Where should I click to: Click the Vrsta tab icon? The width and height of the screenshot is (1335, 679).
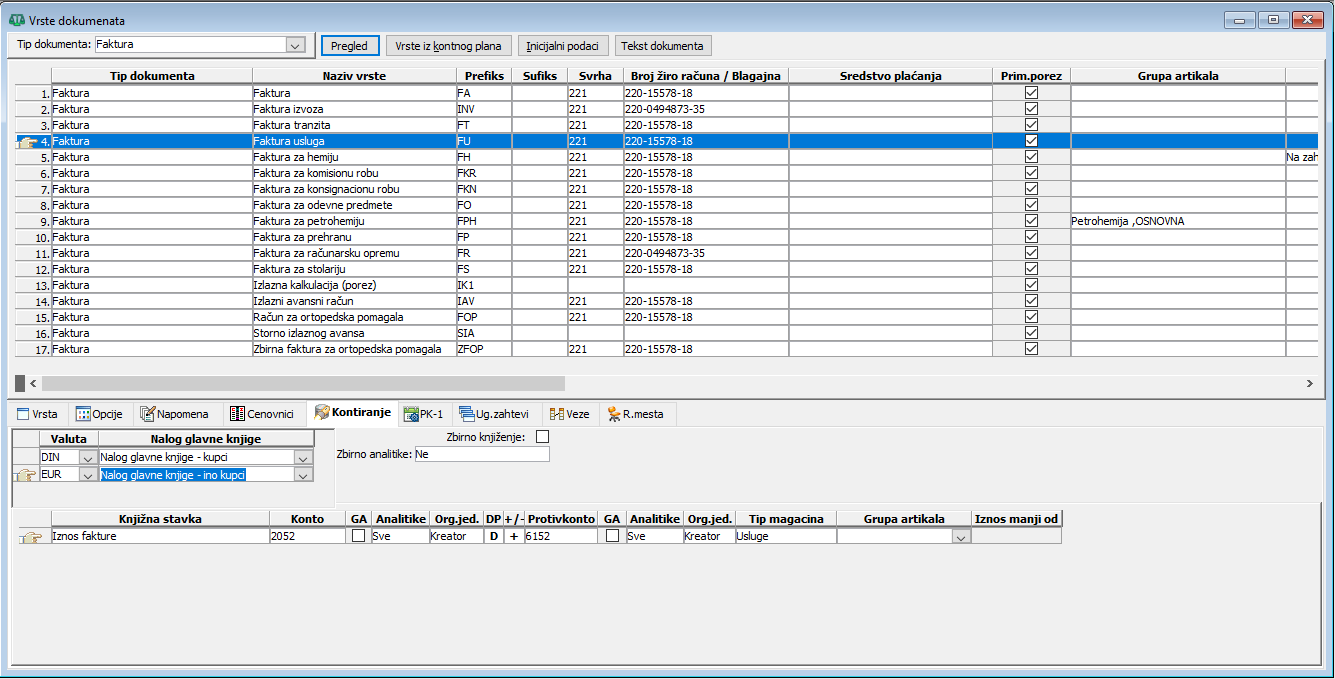tap(23, 414)
